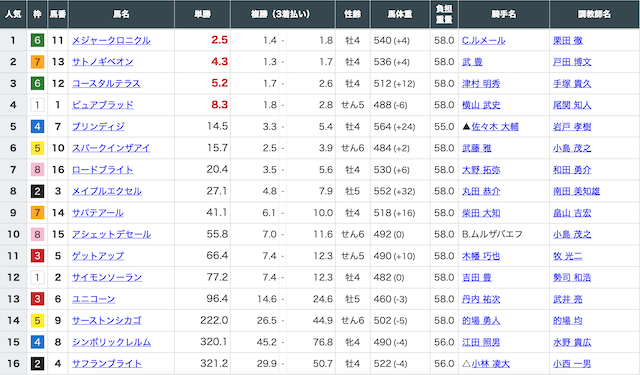Click the サーストンシカゴ link
Screen dimensions: 640x375
[107, 321]
